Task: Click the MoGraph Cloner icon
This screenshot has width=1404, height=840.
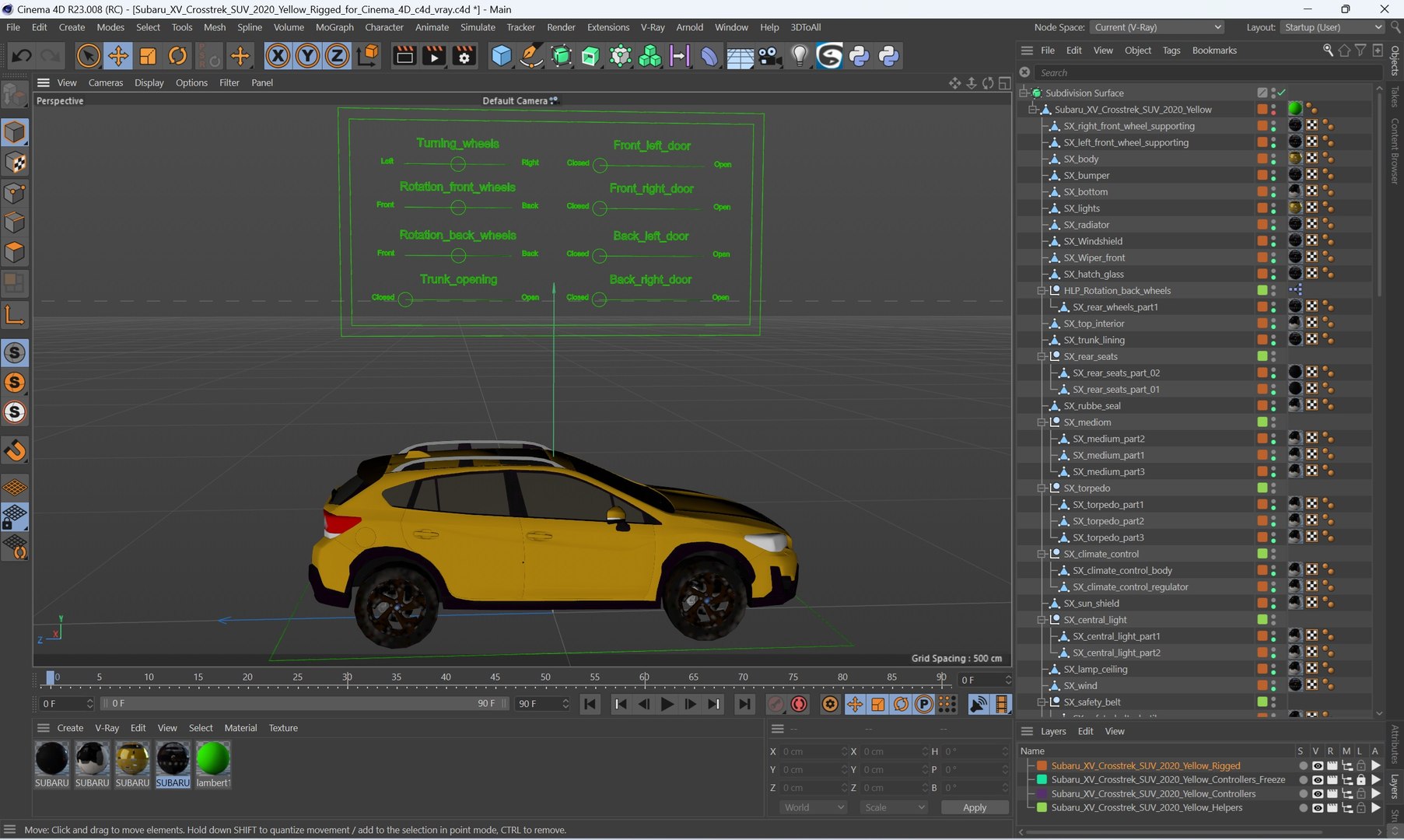Action: pyautogui.click(x=650, y=56)
